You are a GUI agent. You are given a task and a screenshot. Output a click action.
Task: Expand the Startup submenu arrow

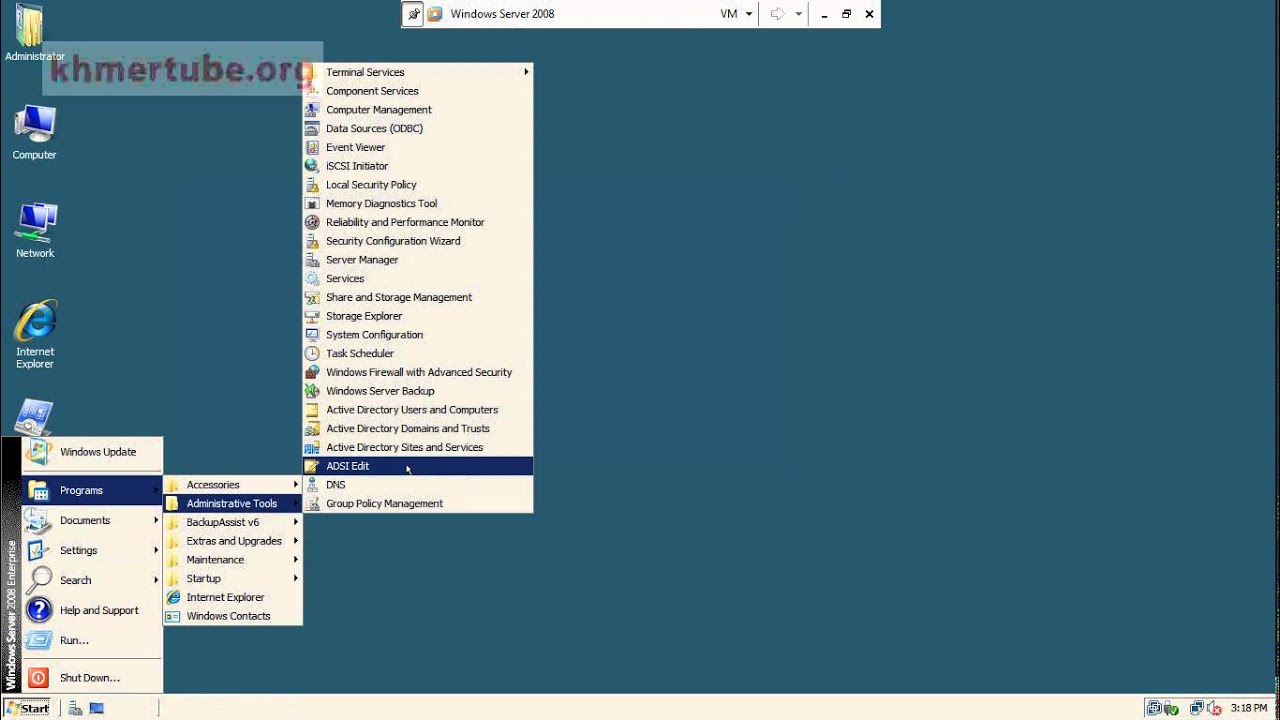(295, 578)
